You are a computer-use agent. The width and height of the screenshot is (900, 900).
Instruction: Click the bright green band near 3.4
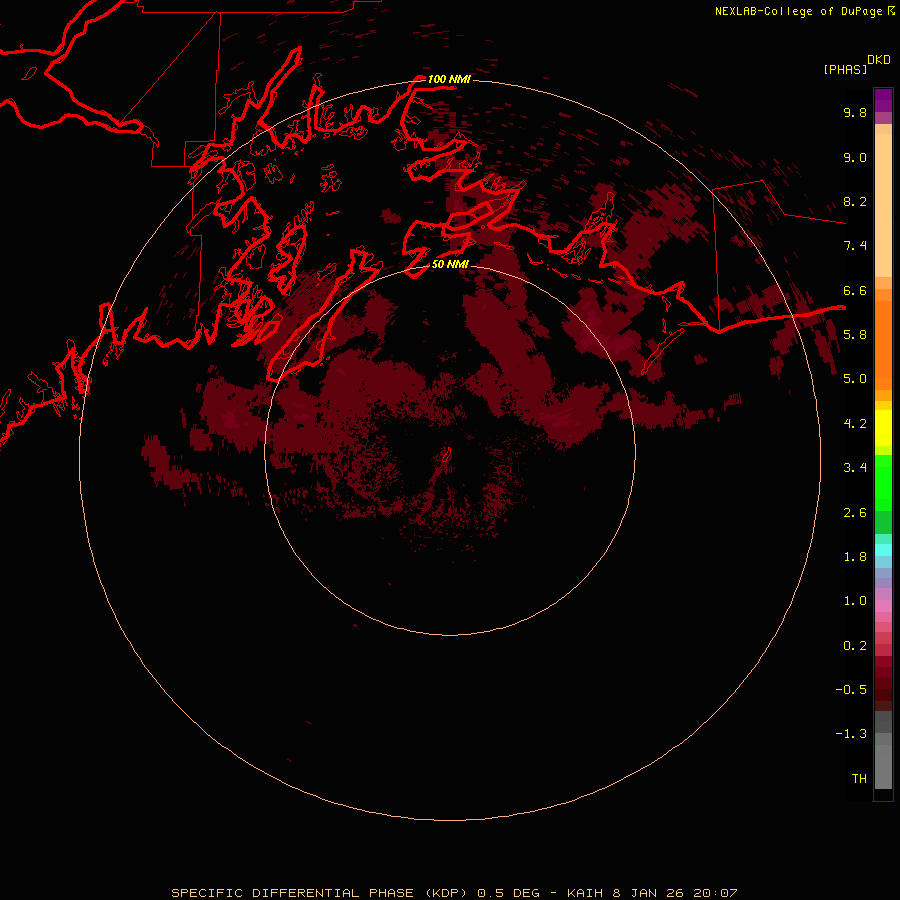coord(883,483)
